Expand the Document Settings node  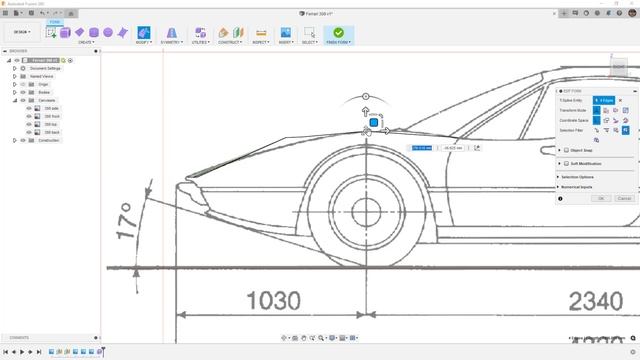15,69
